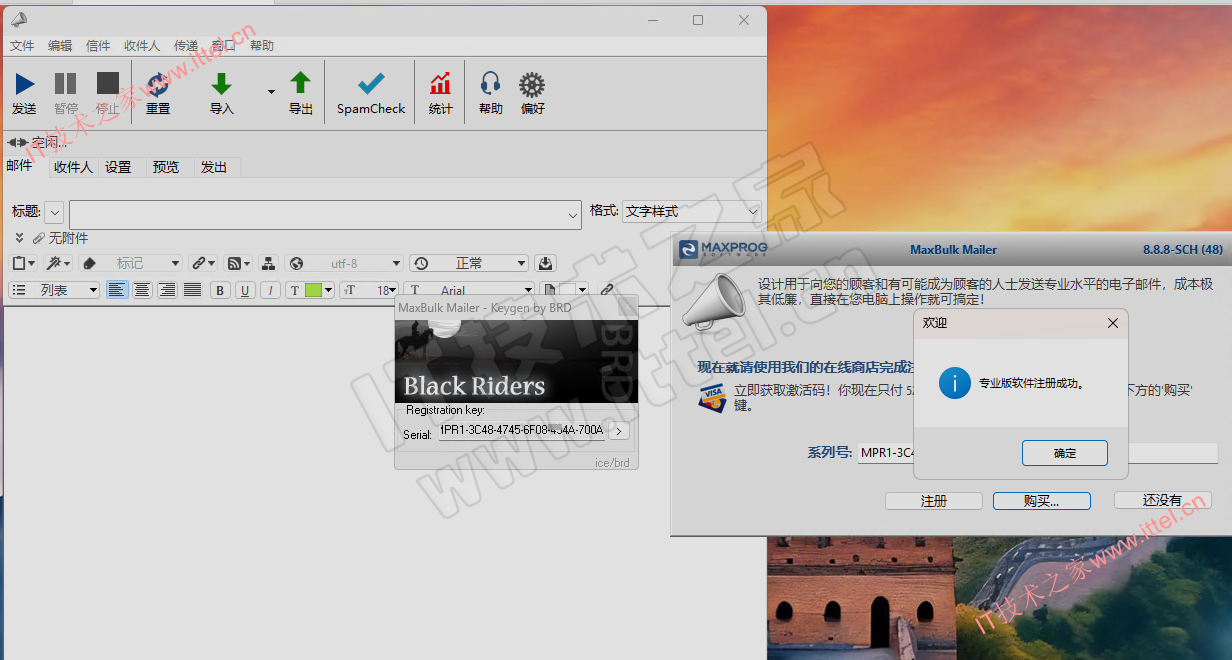1232x660 pixels.
Task: Open the 标记 tag dropdown
Action: 131,263
